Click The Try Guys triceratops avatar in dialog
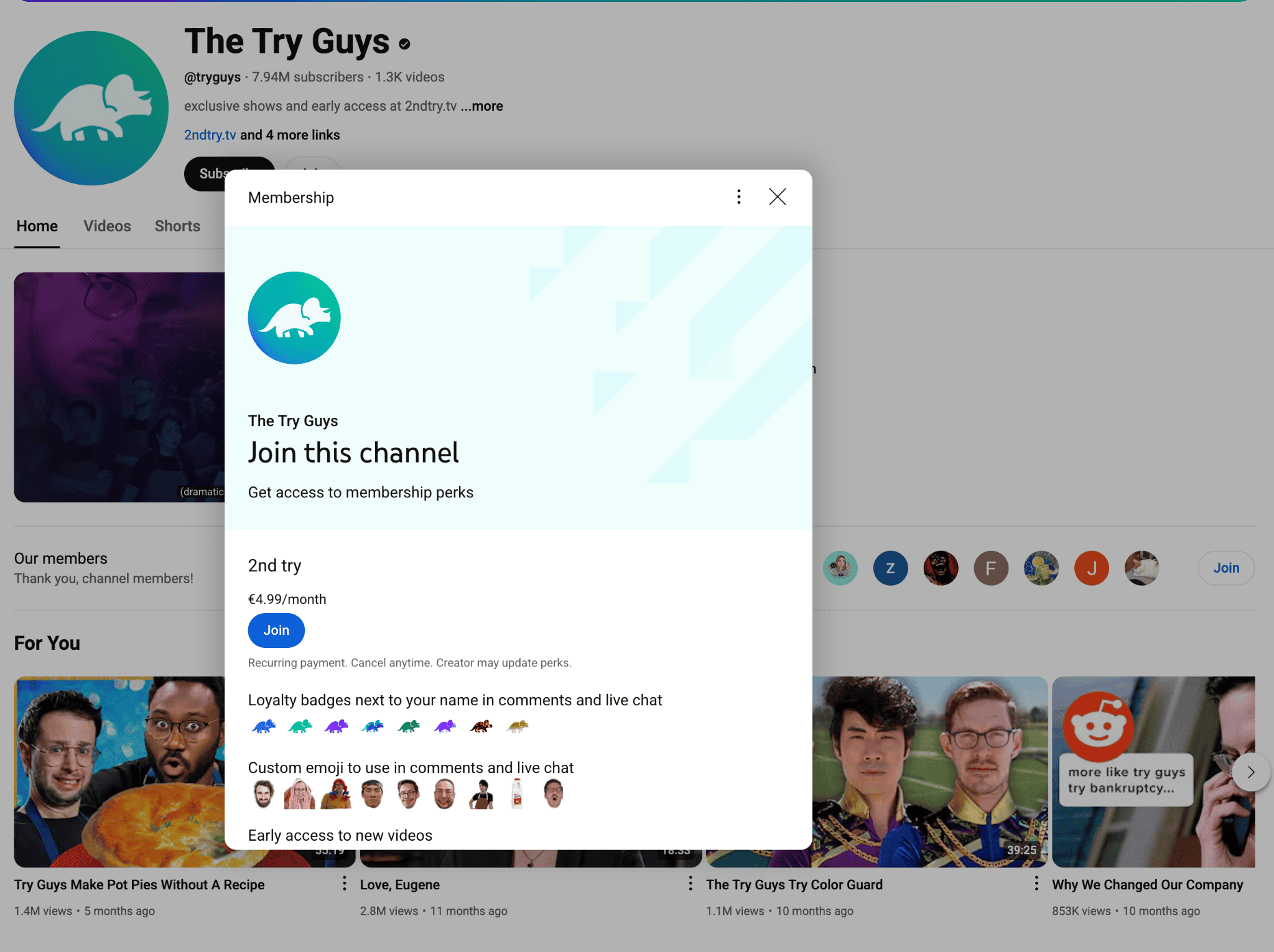Screen dimensions: 1274x952 click(294, 318)
